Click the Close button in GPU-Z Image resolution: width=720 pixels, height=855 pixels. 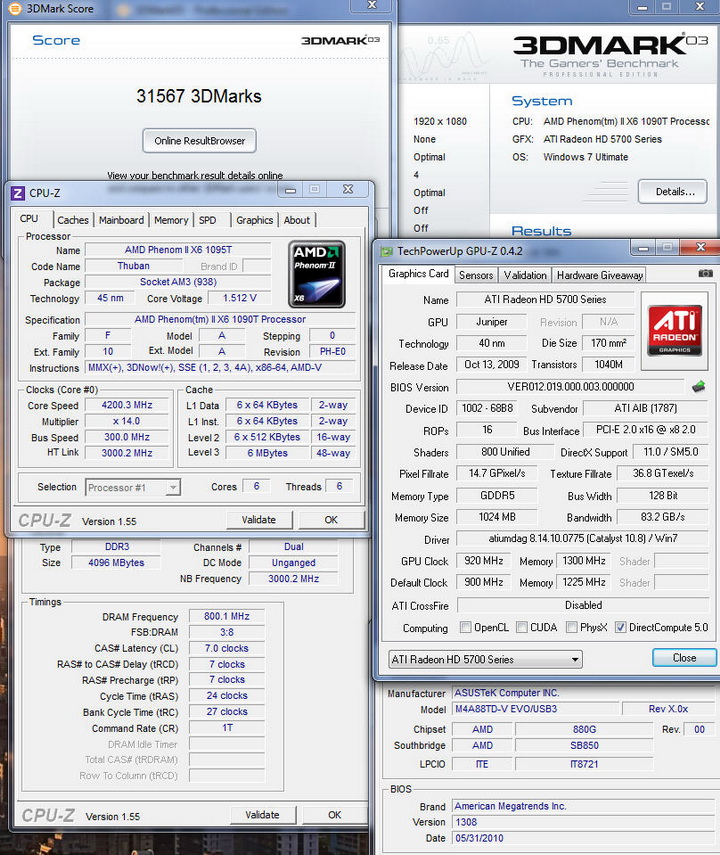point(684,658)
